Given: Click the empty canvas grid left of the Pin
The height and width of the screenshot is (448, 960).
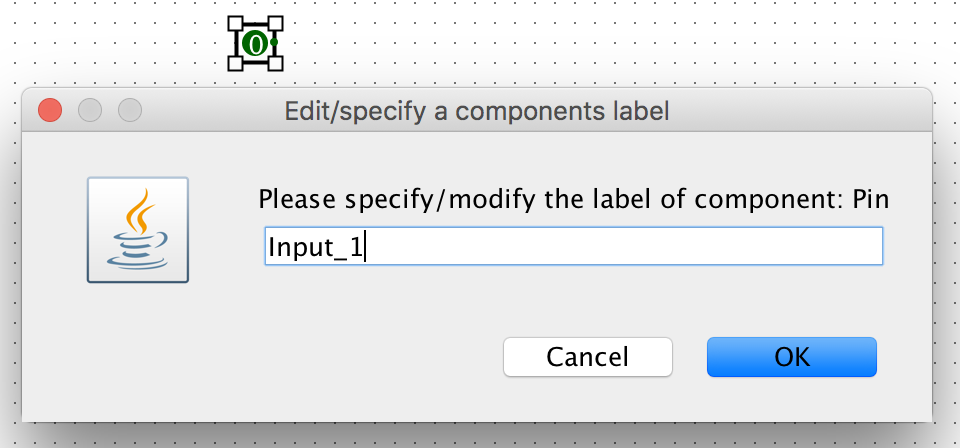Looking at the screenshot, I should tap(120, 43).
